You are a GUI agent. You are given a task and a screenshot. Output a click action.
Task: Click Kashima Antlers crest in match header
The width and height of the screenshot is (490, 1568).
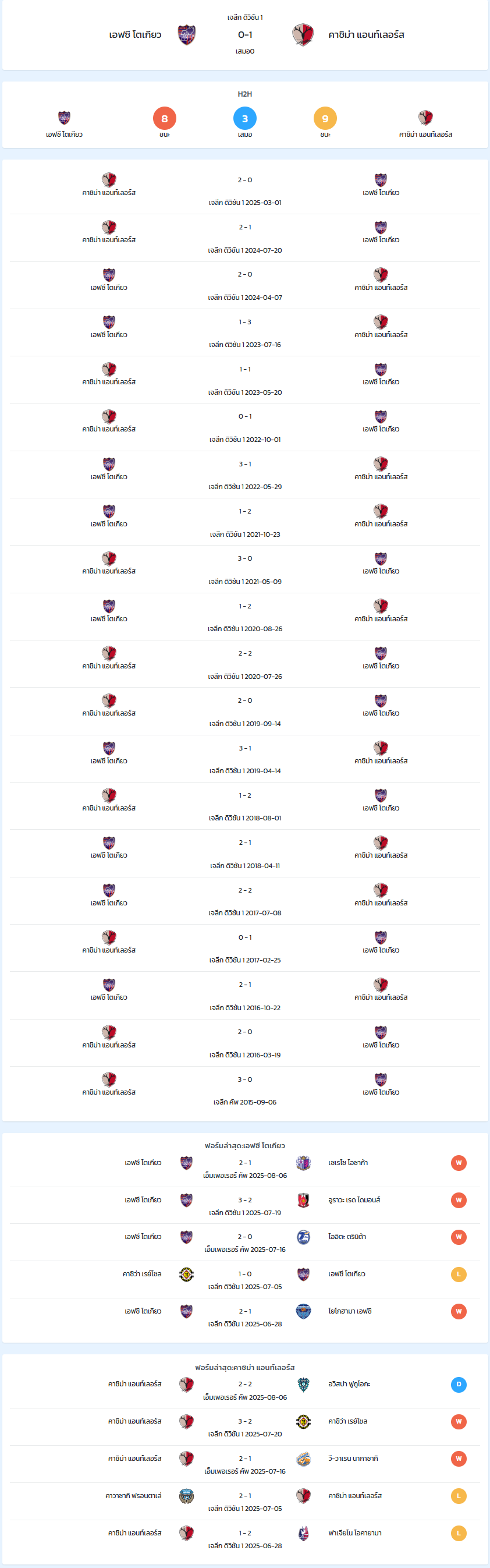point(303,35)
